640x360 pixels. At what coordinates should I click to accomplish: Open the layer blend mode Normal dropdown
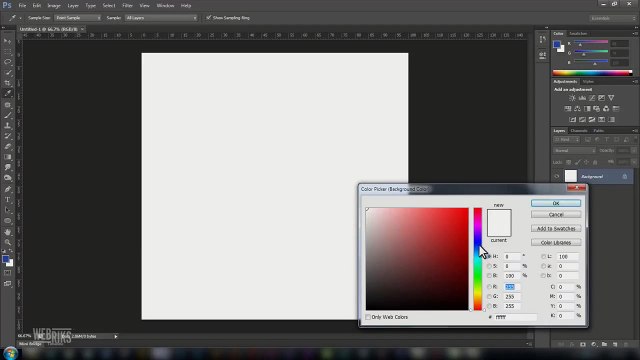pyautogui.click(x=574, y=151)
